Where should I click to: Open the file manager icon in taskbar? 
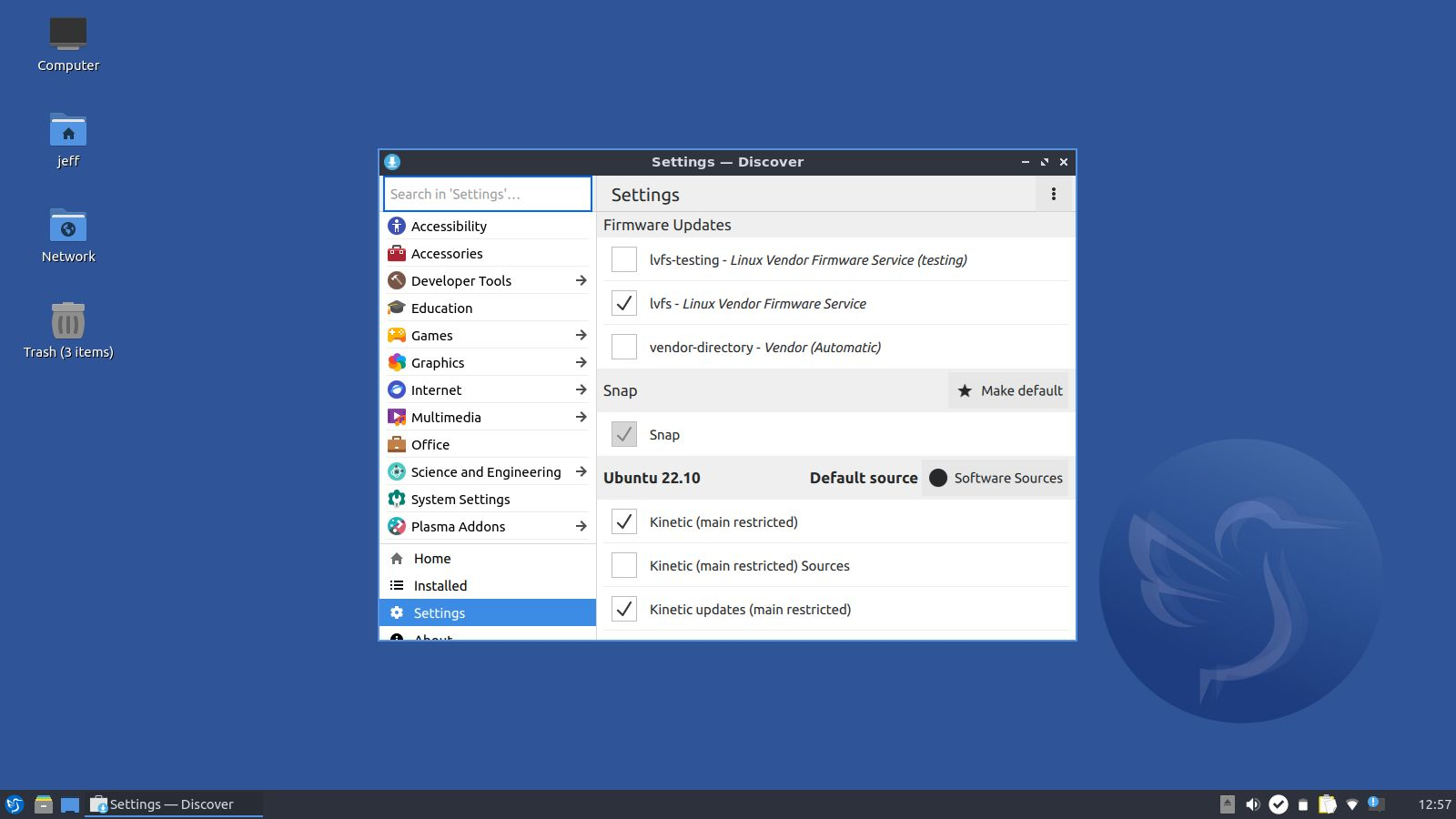coord(43,804)
